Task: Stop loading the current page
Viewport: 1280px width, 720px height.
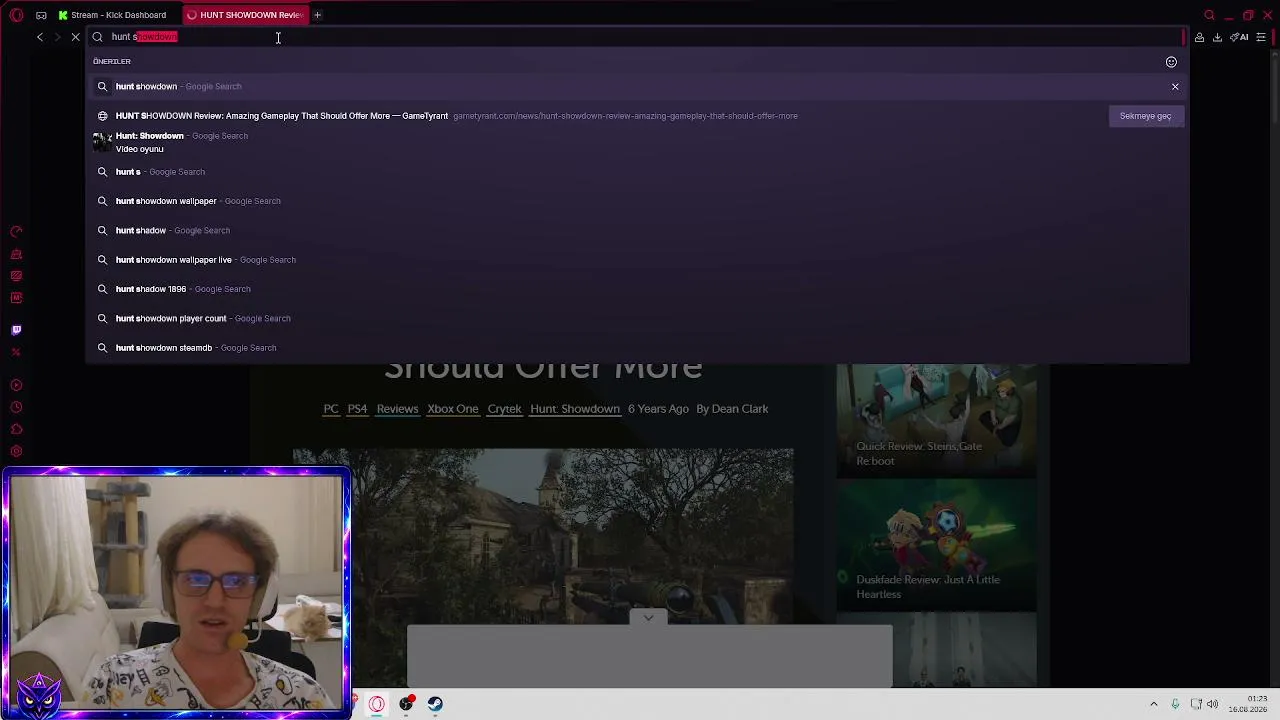Action: click(x=75, y=37)
